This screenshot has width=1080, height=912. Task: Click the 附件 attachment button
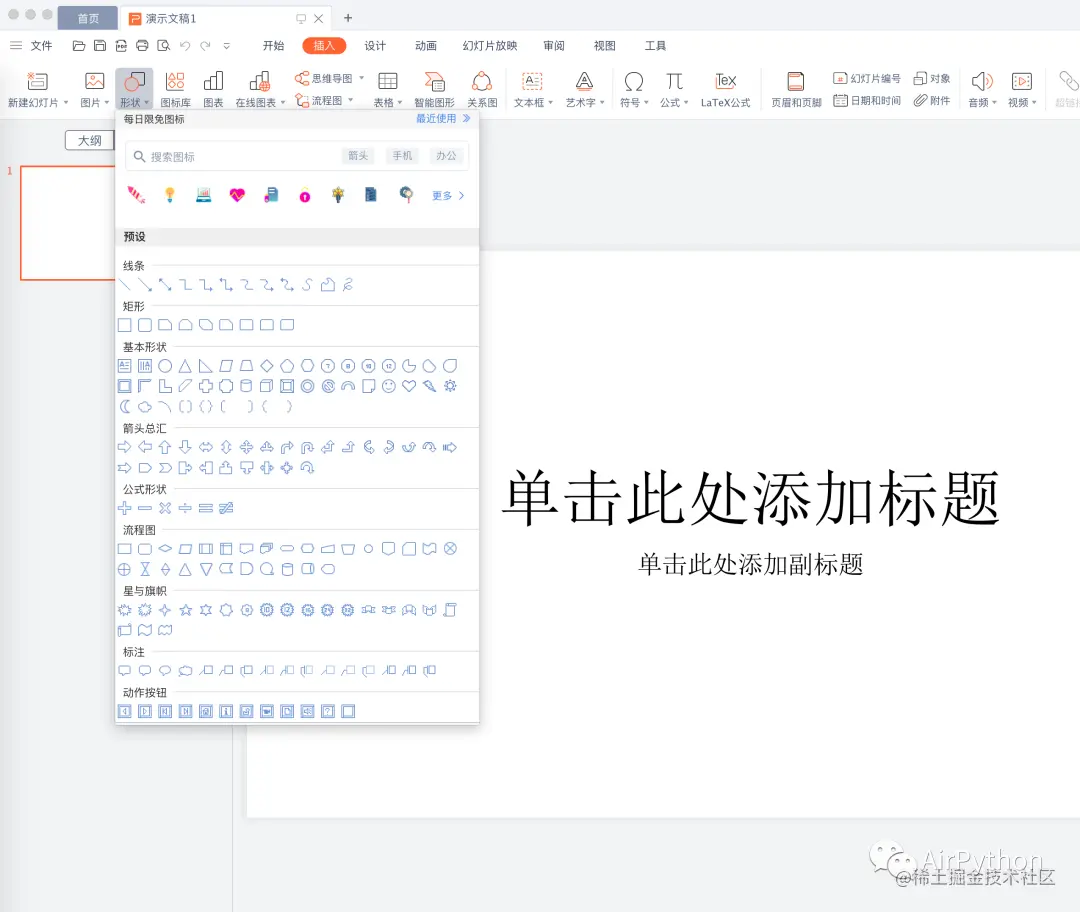pyautogui.click(x=931, y=101)
